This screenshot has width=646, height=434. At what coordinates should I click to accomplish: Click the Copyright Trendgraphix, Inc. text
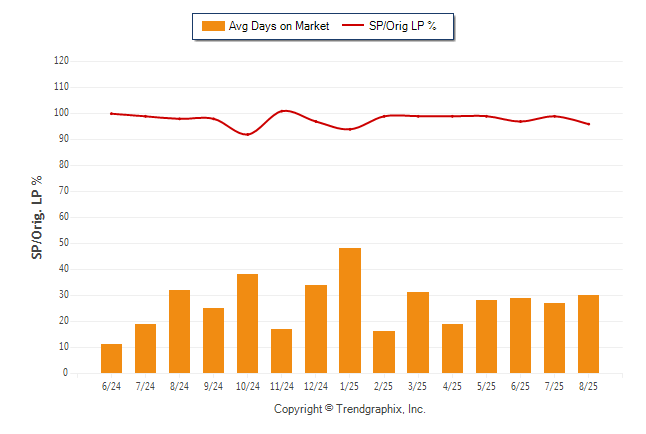350,409
